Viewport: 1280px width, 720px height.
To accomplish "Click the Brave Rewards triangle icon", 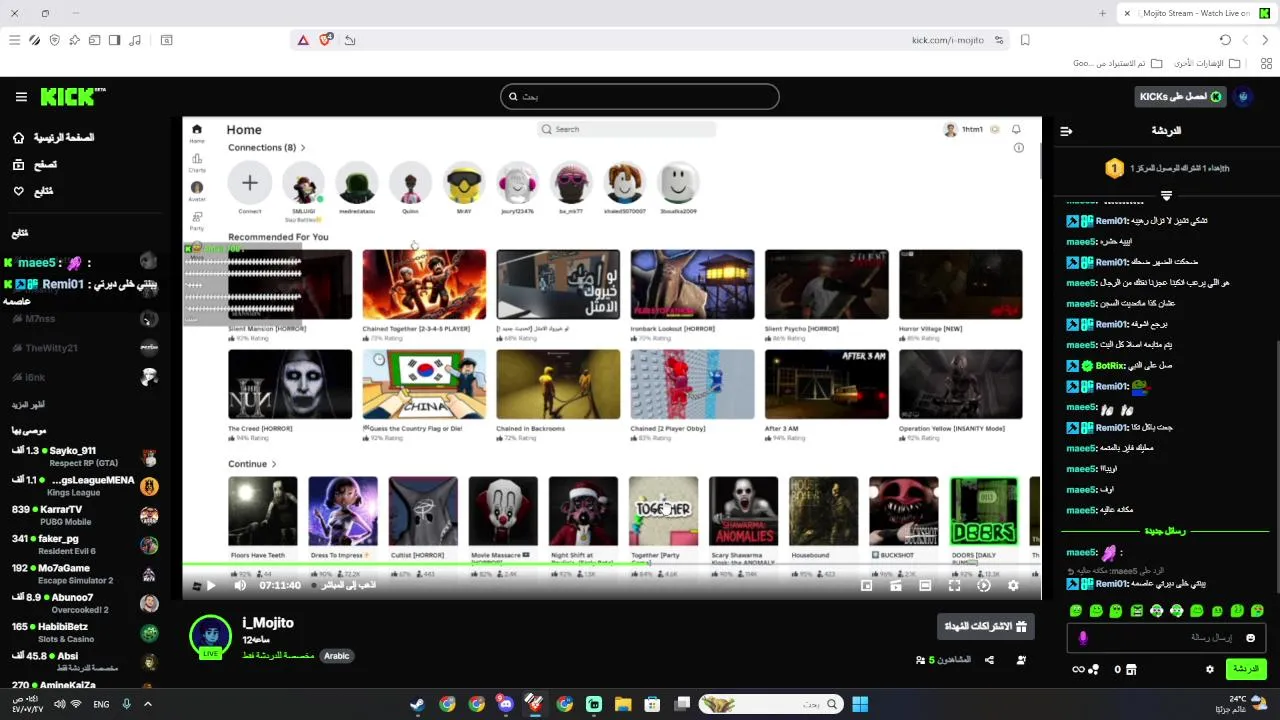I will [303, 40].
